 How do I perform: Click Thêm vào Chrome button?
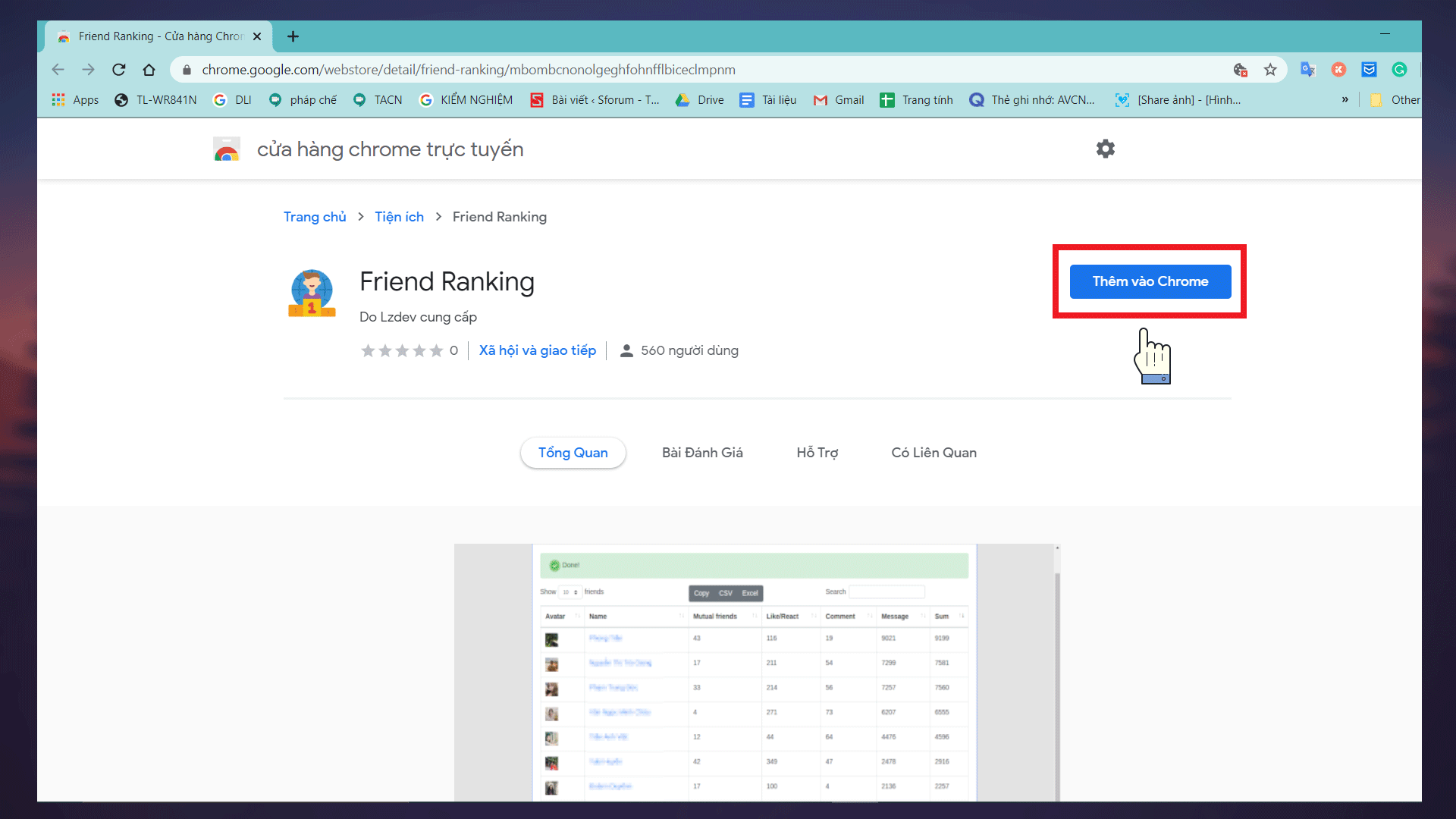tap(1150, 281)
